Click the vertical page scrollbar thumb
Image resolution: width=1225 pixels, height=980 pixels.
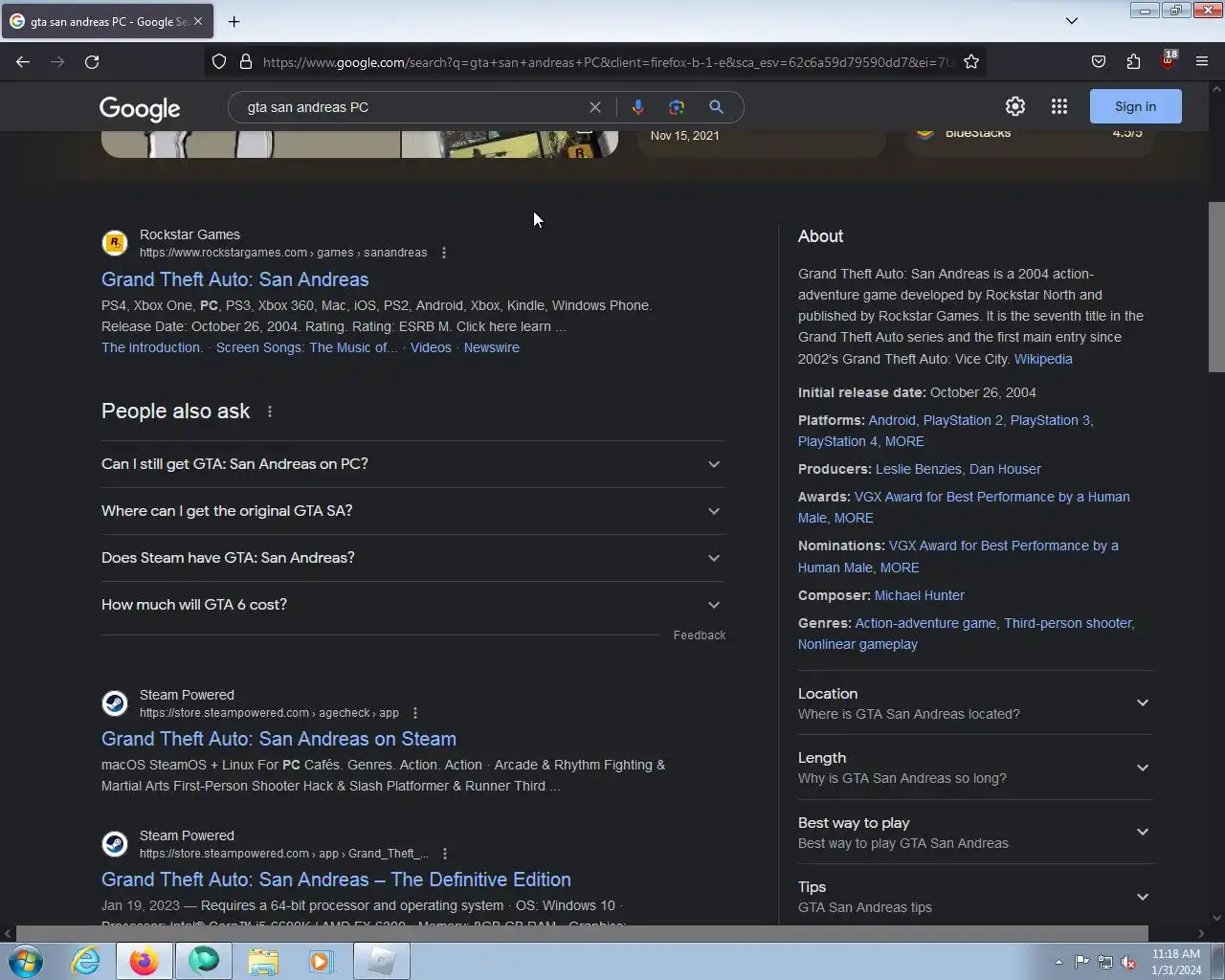pos(1216,287)
